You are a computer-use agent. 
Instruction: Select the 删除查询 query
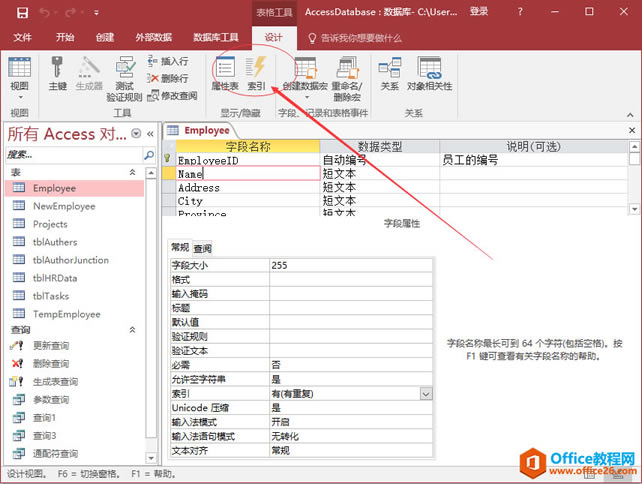pyautogui.click(x=75, y=364)
